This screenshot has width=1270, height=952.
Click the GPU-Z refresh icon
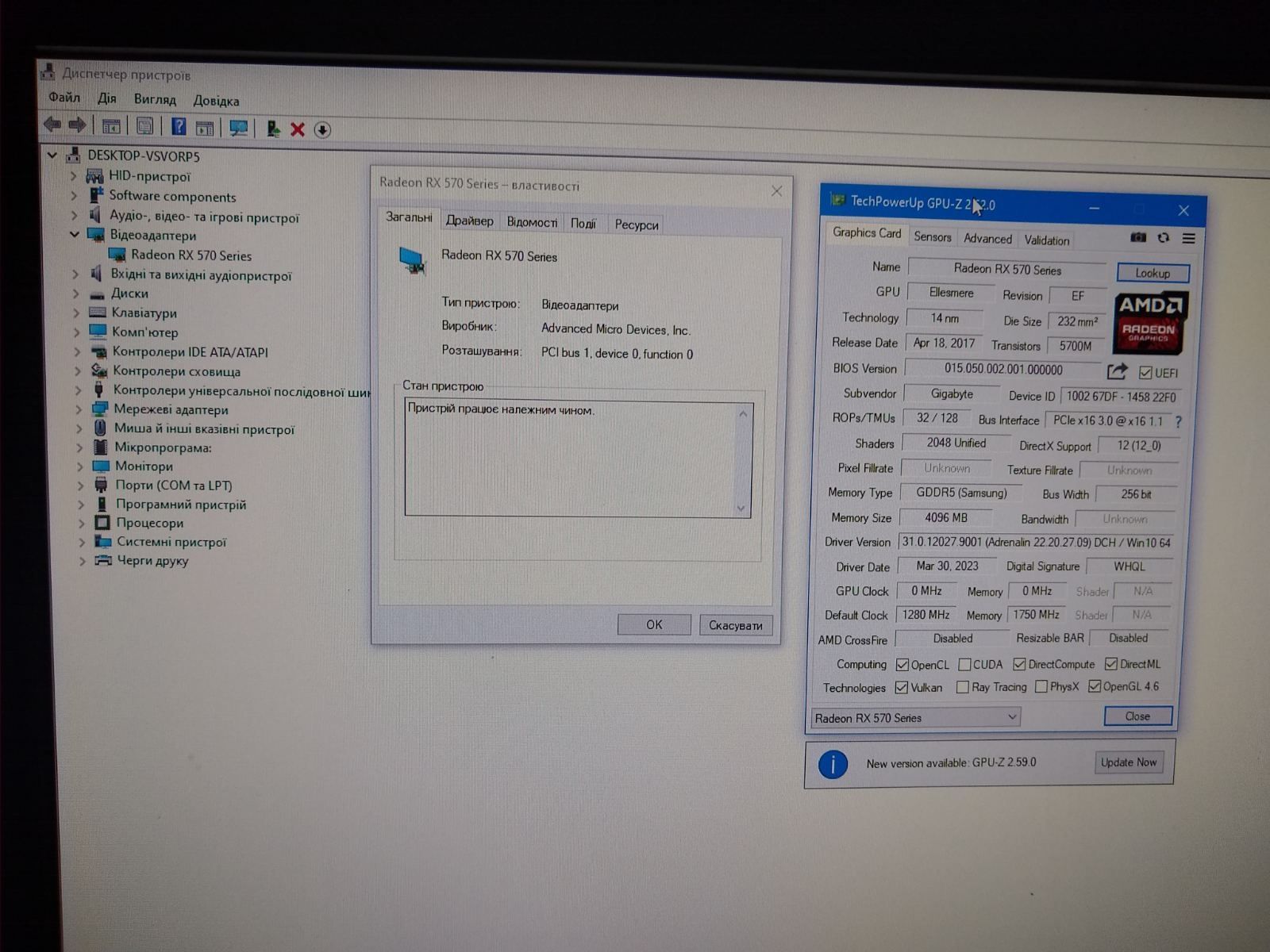pyautogui.click(x=1164, y=237)
